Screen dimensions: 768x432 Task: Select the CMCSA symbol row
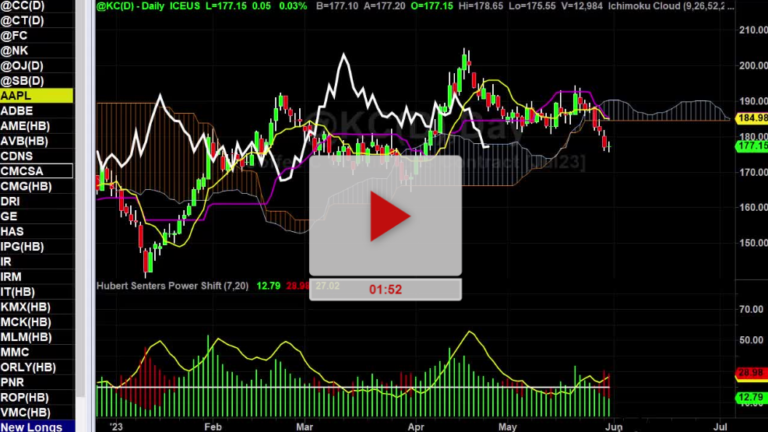coord(36,171)
